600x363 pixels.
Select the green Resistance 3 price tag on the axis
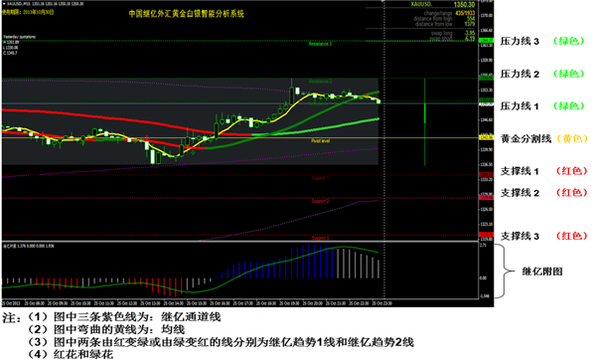486,41
